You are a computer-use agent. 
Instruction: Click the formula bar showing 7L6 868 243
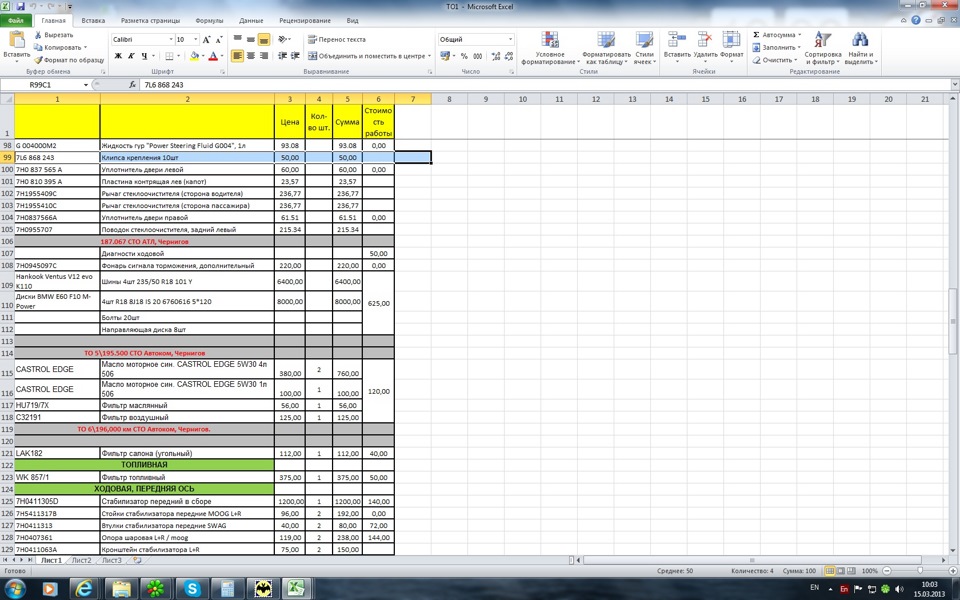[x=545, y=85]
